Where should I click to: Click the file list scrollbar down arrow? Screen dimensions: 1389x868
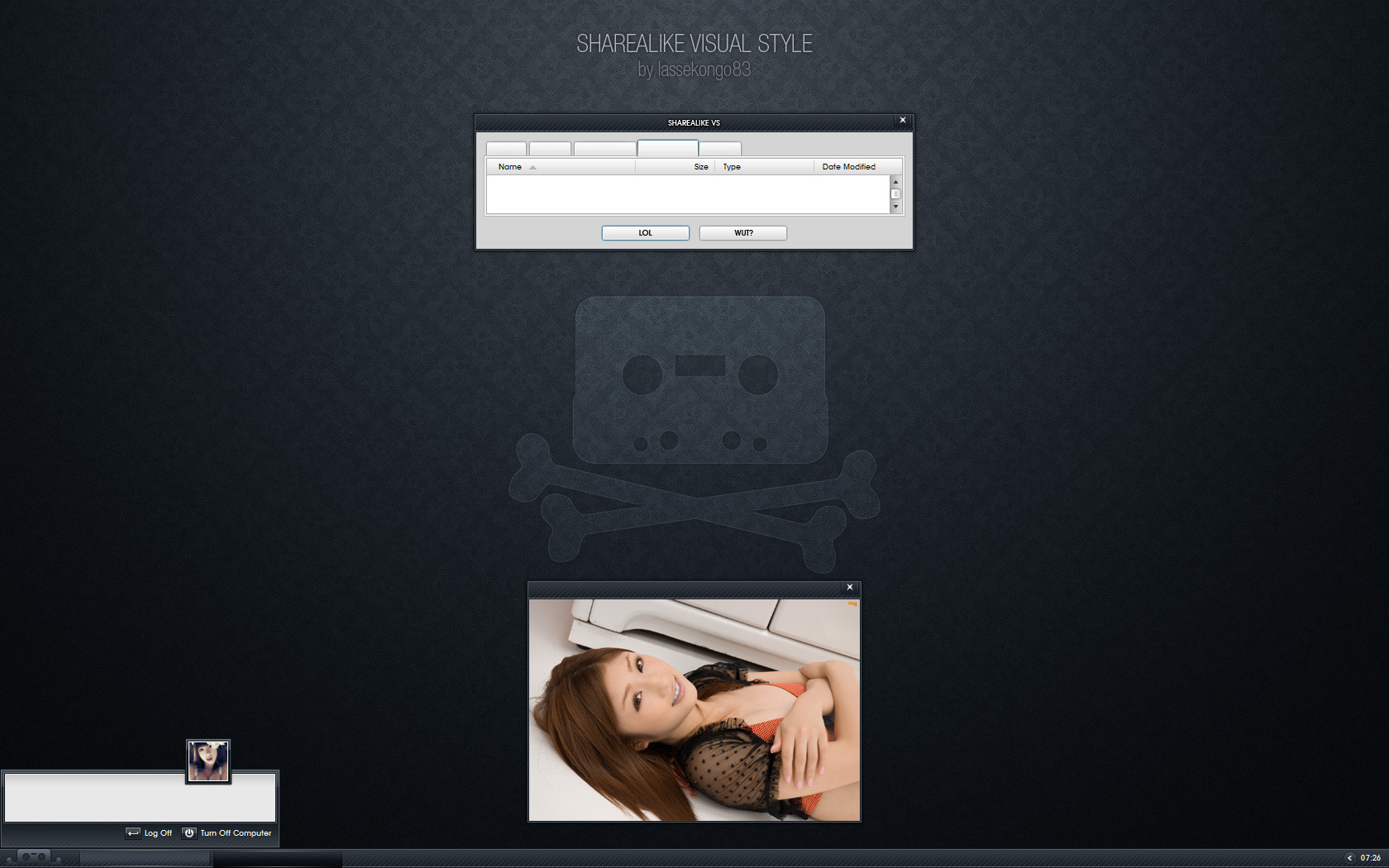click(x=895, y=207)
